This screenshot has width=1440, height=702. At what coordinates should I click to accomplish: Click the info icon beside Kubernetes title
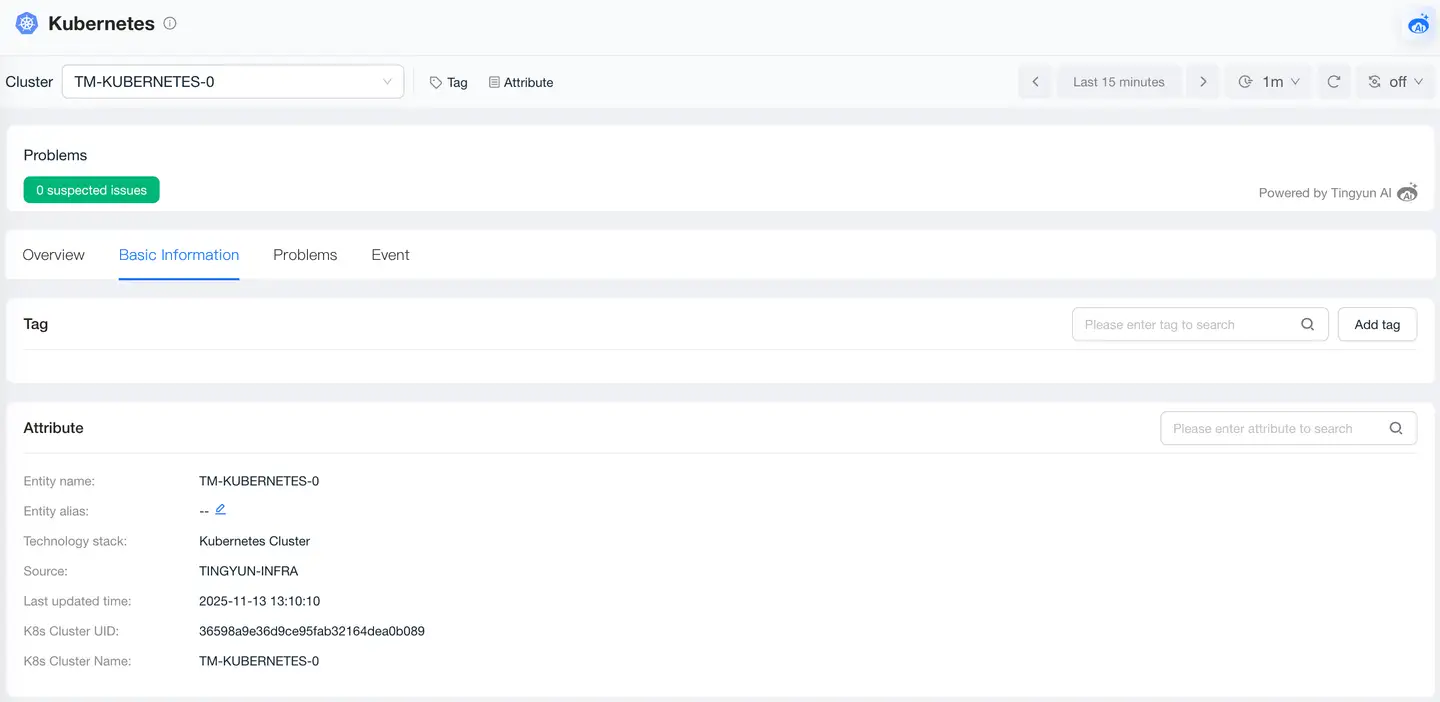pos(170,23)
